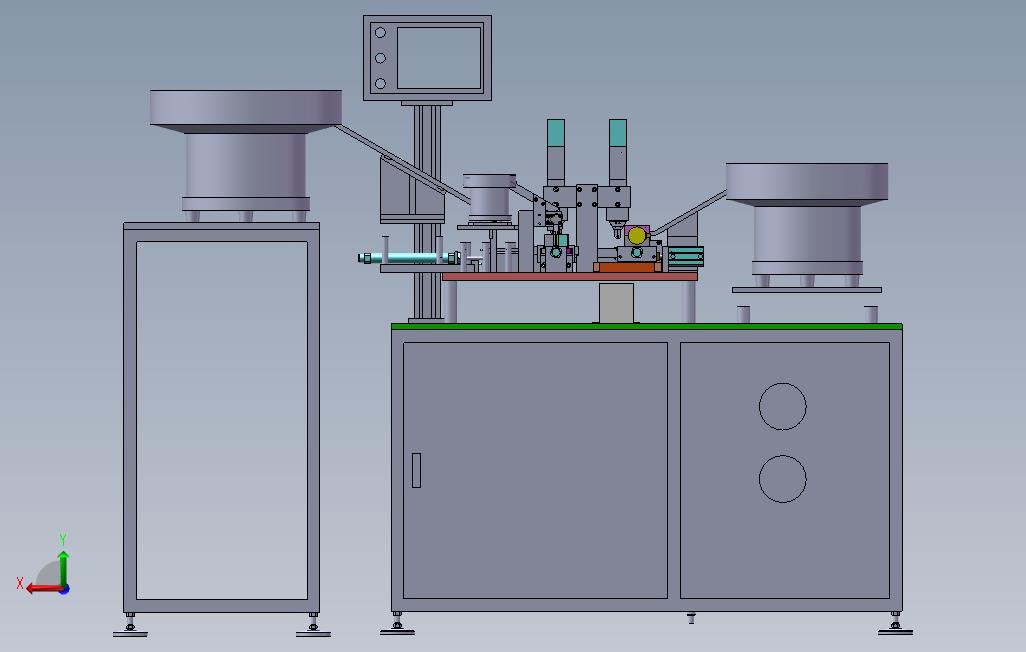Select the large left vibratory bowl feeder
Image resolution: width=1026 pixels, height=652 pixels.
(x=245, y=154)
